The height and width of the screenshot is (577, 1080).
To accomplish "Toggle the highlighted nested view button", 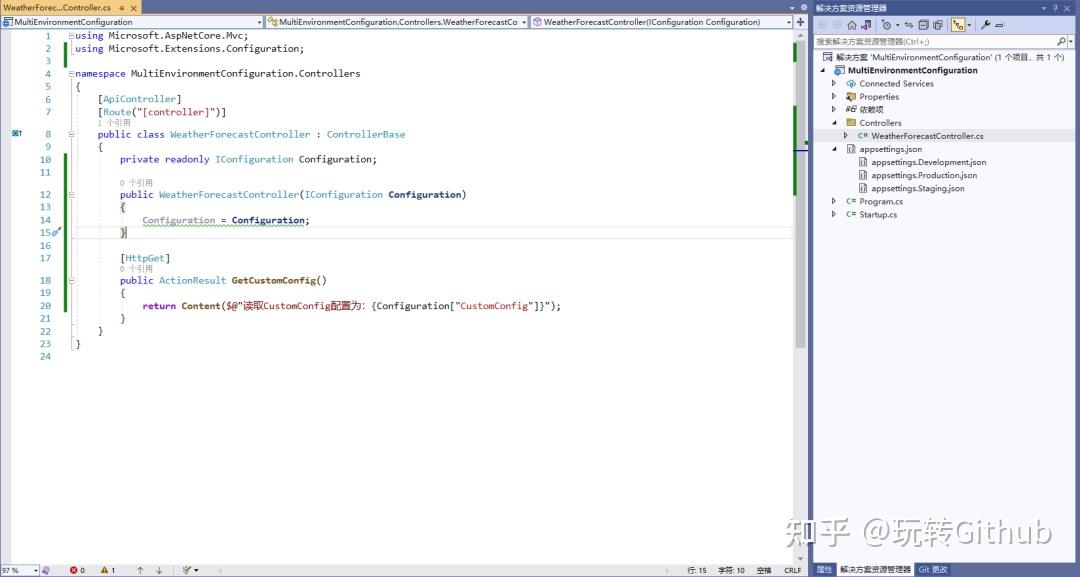I will tap(958, 25).
